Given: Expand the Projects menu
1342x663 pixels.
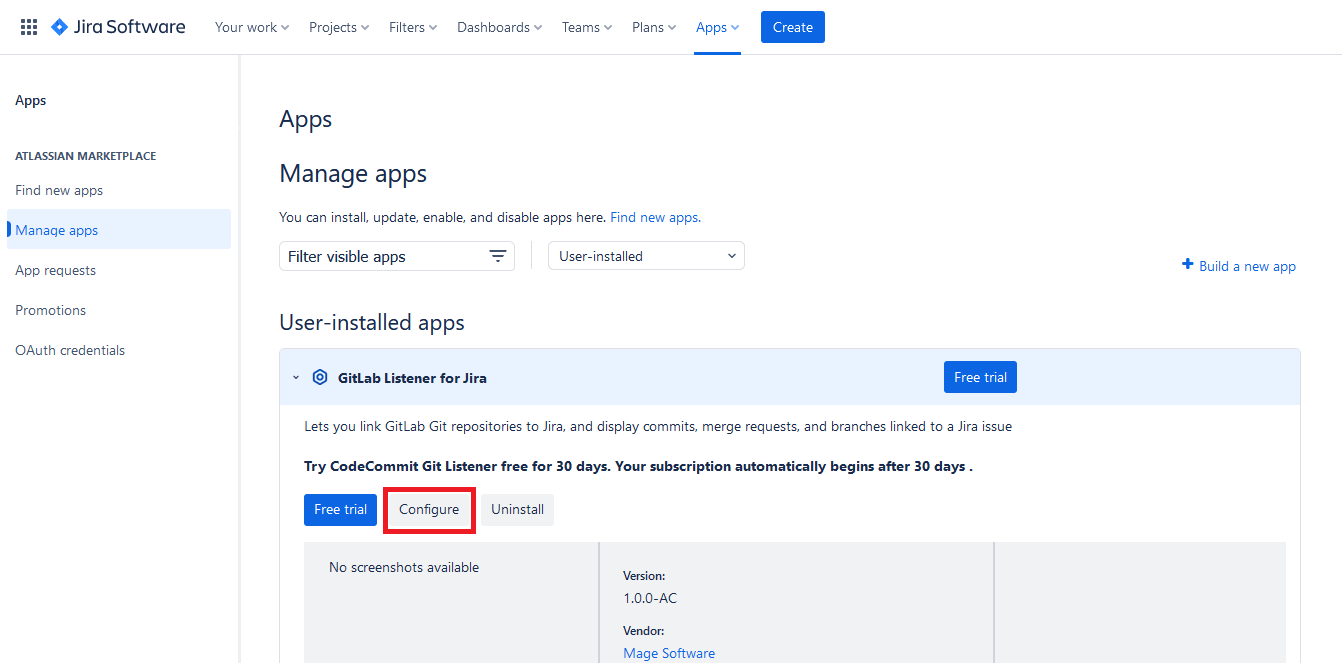Looking at the screenshot, I should tap(339, 27).
